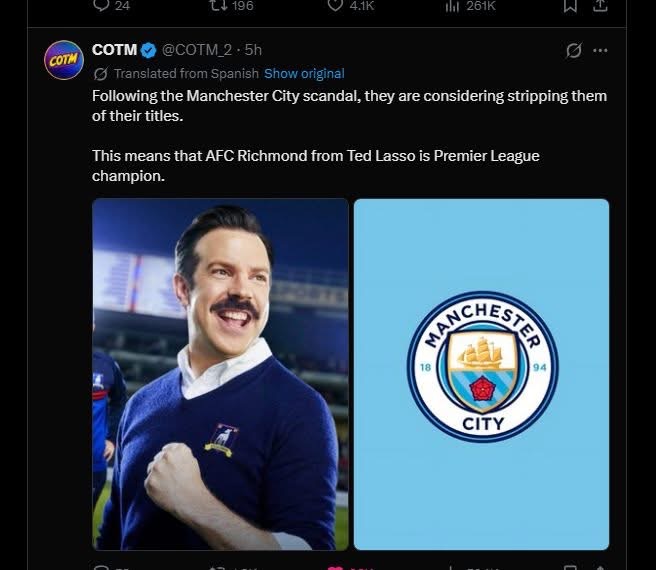Screen dimensions: 656x570
Task: Click the 'Translated from Spanish' label
Action: (186, 74)
